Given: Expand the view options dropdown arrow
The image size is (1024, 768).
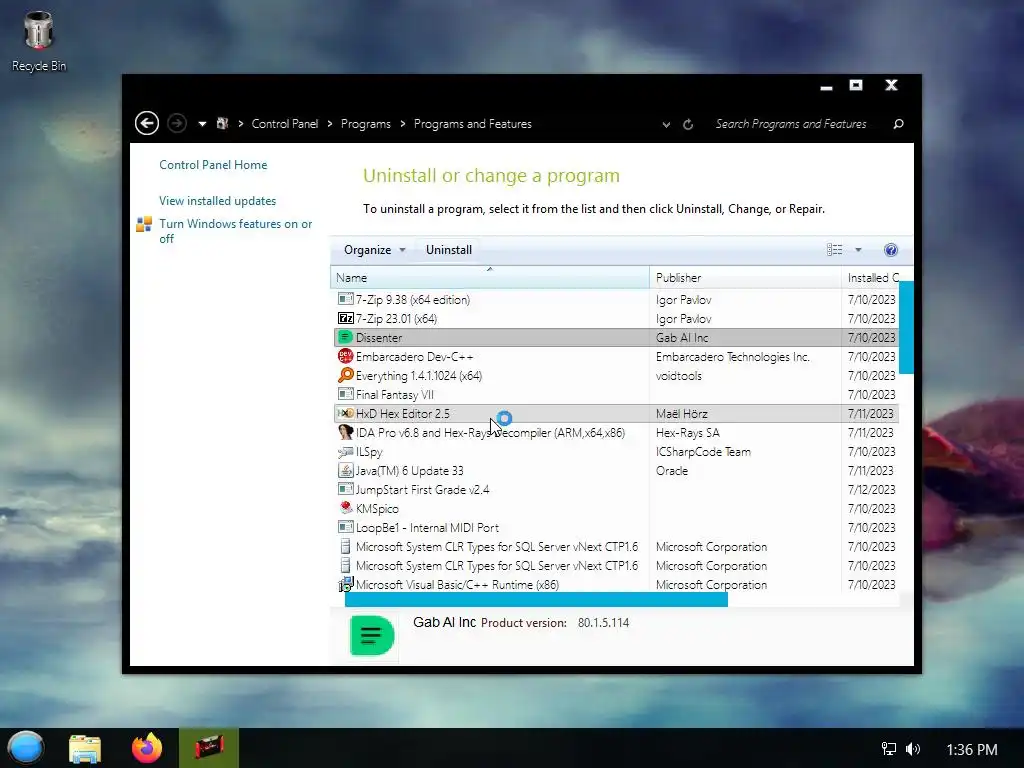Looking at the screenshot, I should coord(858,250).
